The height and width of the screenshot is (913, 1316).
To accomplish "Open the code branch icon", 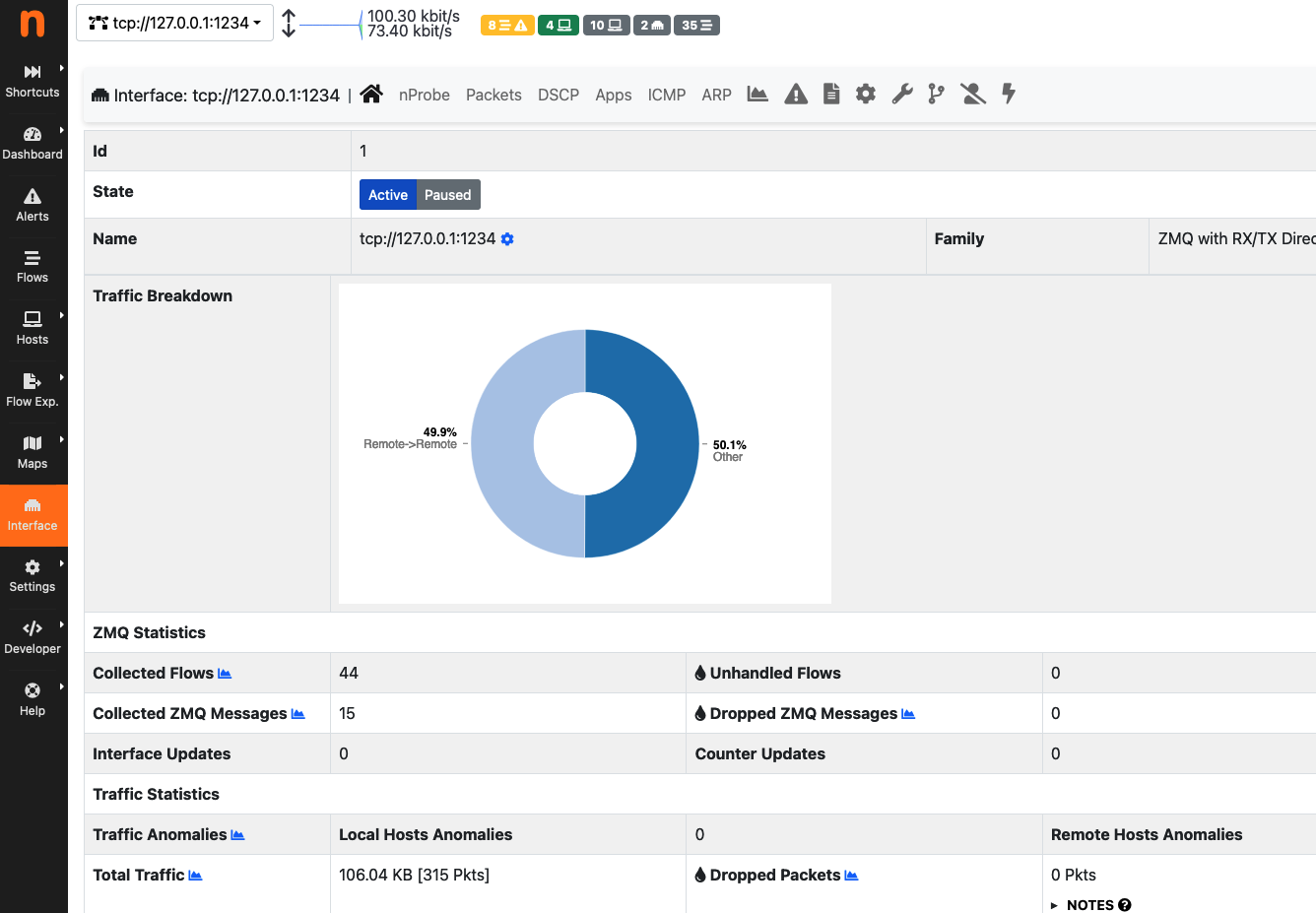I will pos(936,94).
